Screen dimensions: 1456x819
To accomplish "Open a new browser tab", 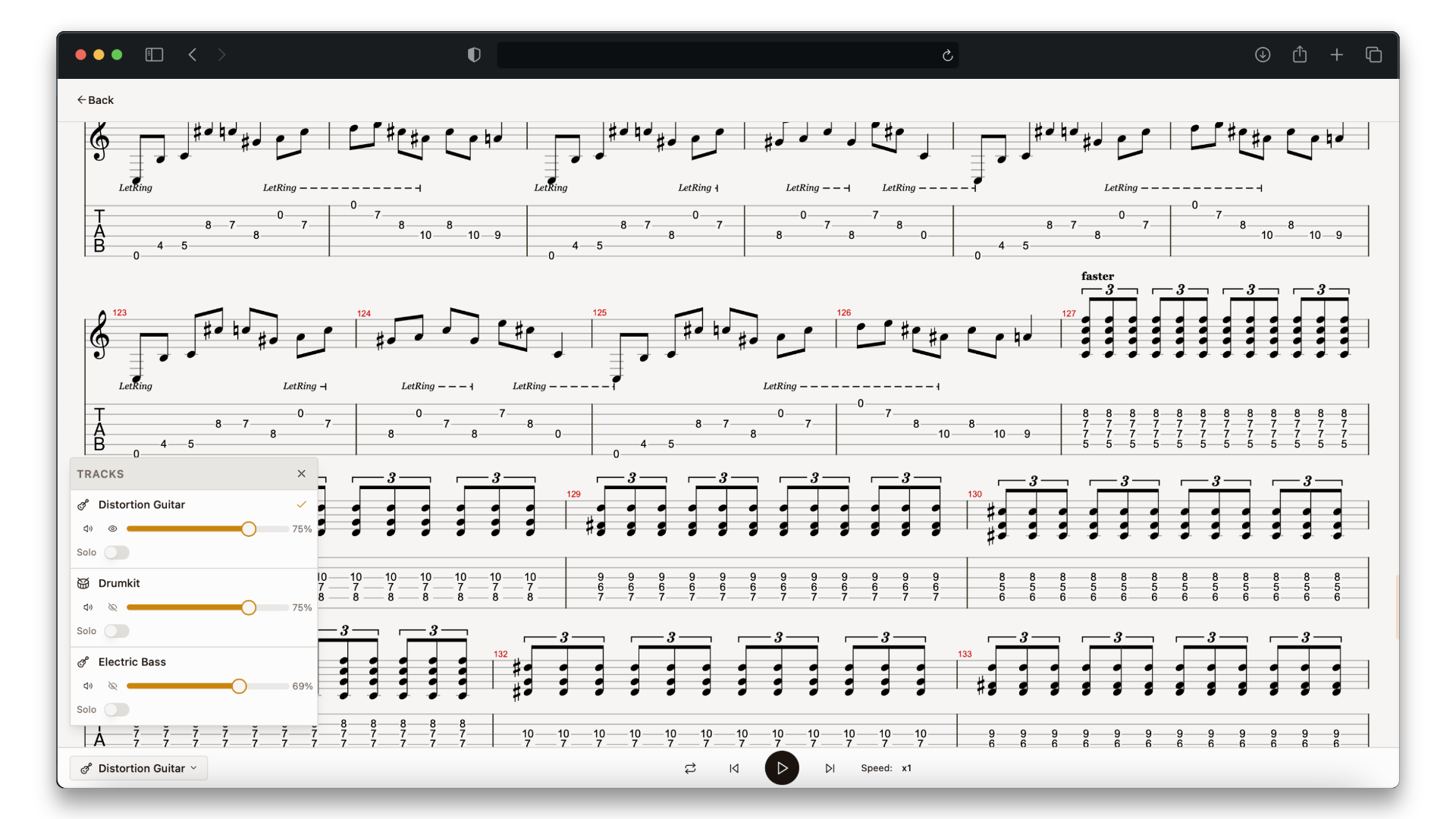I will click(1336, 55).
